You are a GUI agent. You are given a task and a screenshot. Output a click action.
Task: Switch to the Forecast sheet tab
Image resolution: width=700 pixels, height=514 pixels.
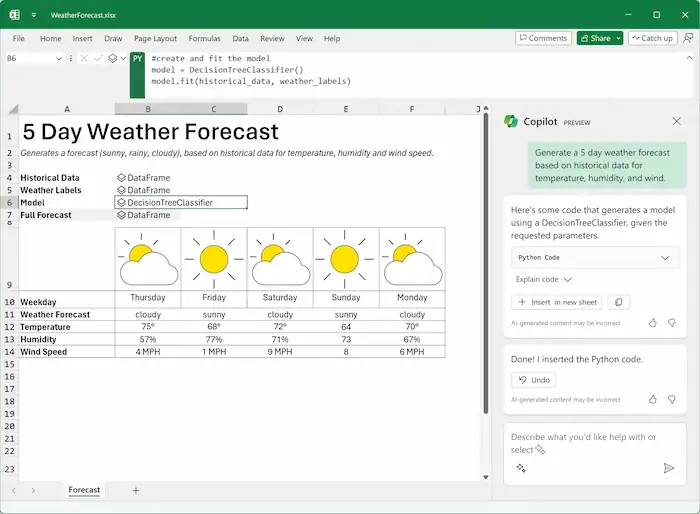84,490
